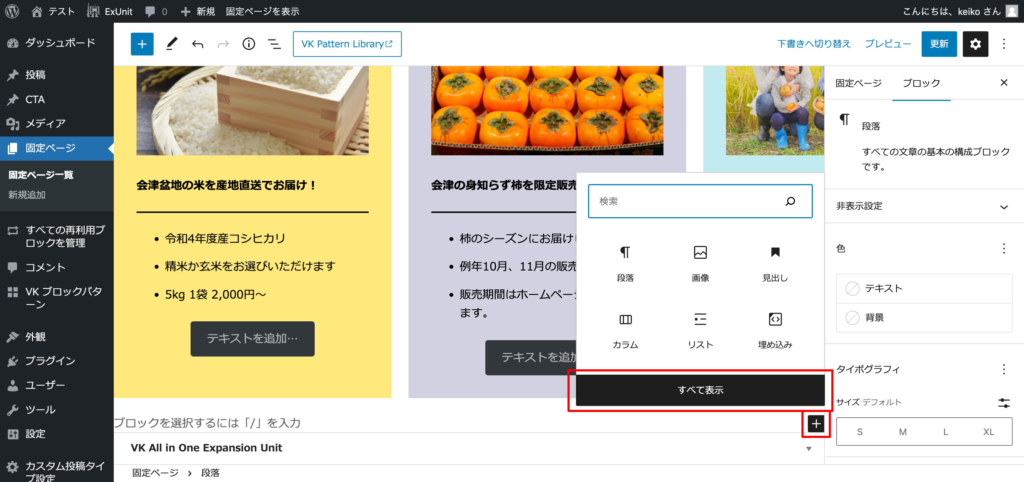
Task: Open CTA menu
Action: pyautogui.click(x=57, y=99)
